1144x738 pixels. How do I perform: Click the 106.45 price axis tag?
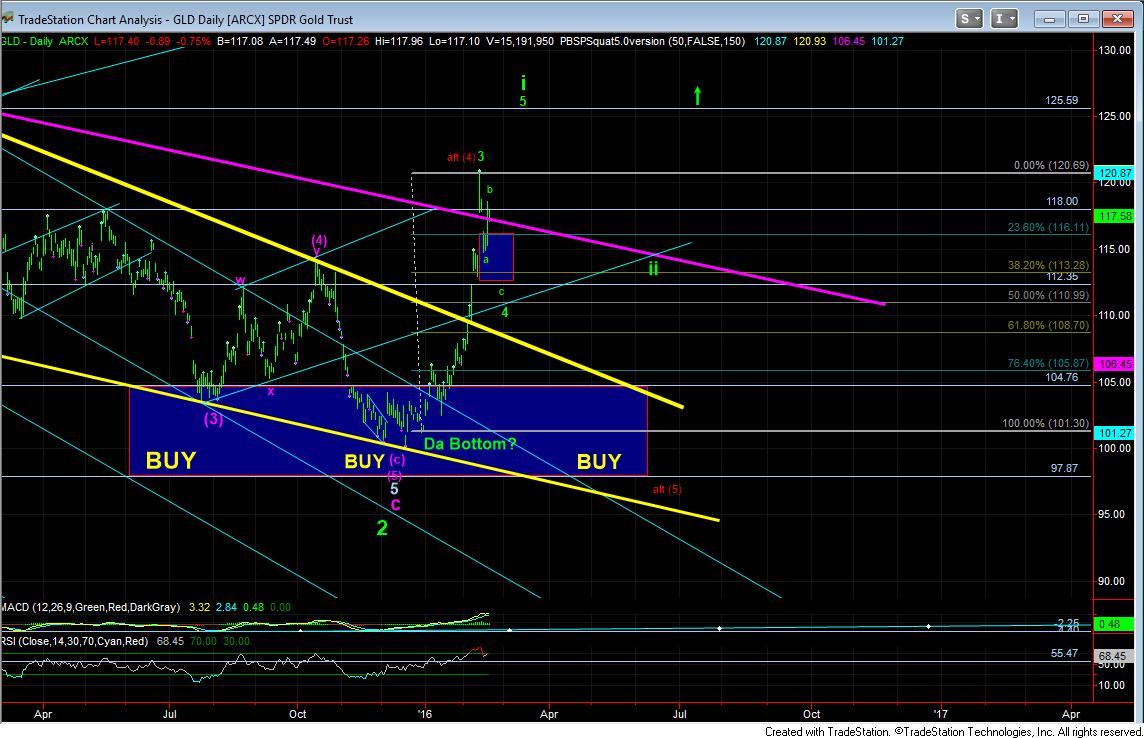click(x=1116, y=364)
